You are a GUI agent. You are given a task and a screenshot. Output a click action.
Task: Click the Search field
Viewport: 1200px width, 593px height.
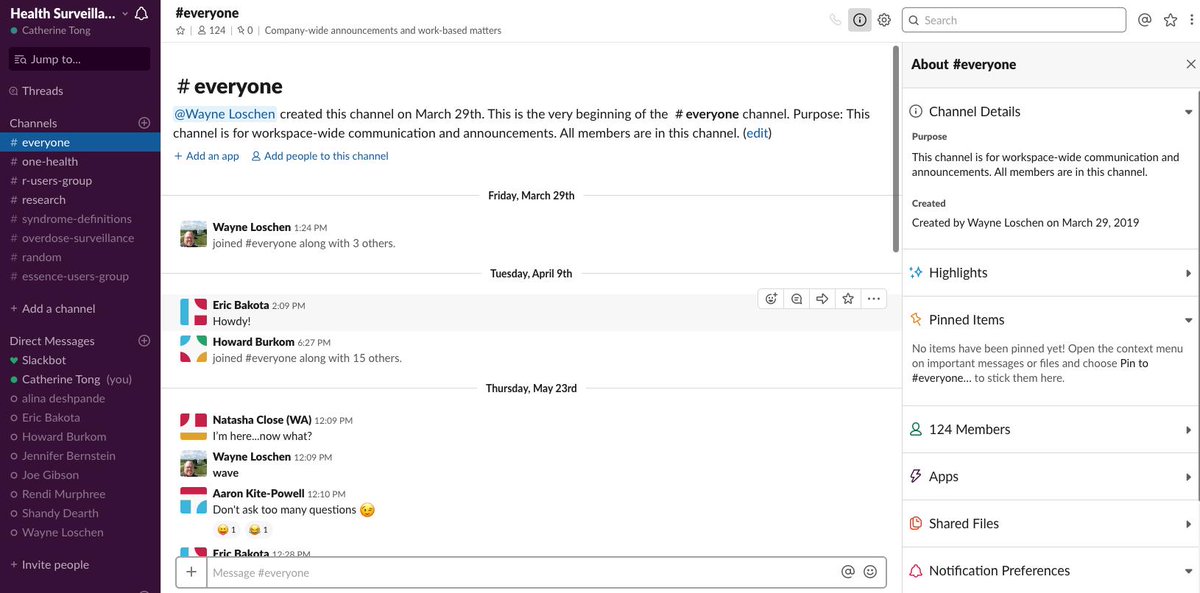[x=1014, y=20]
